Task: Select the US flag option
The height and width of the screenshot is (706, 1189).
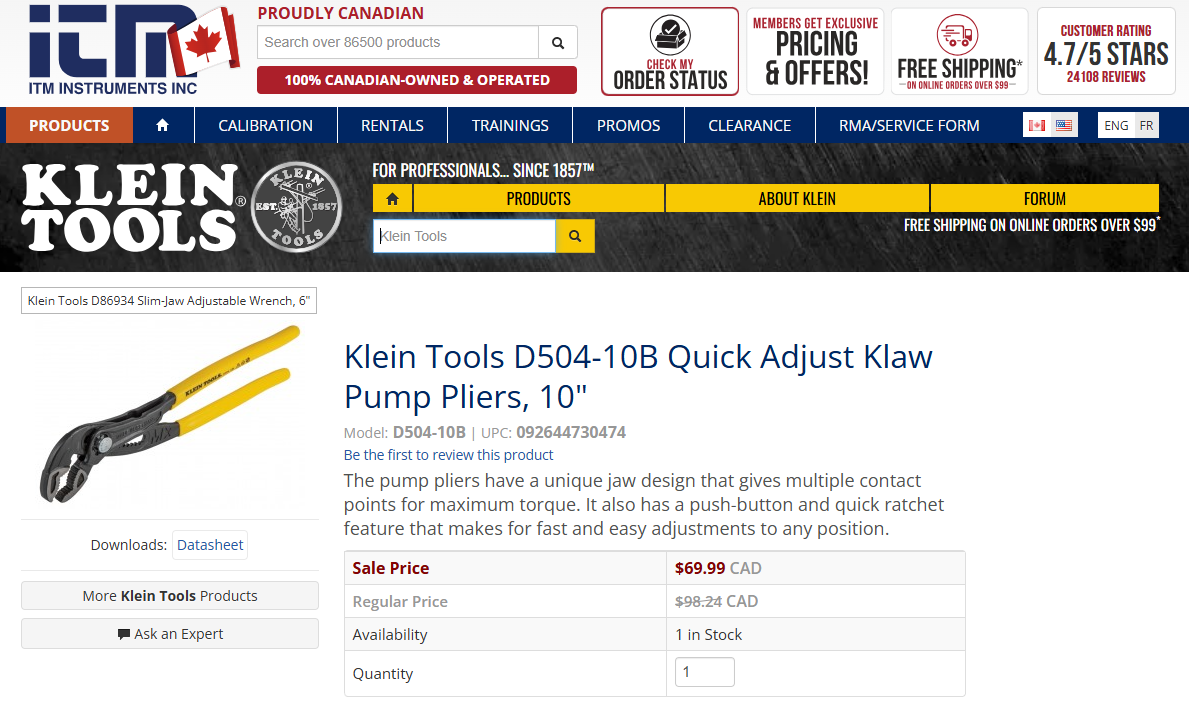Action: tap(1063, 125)
